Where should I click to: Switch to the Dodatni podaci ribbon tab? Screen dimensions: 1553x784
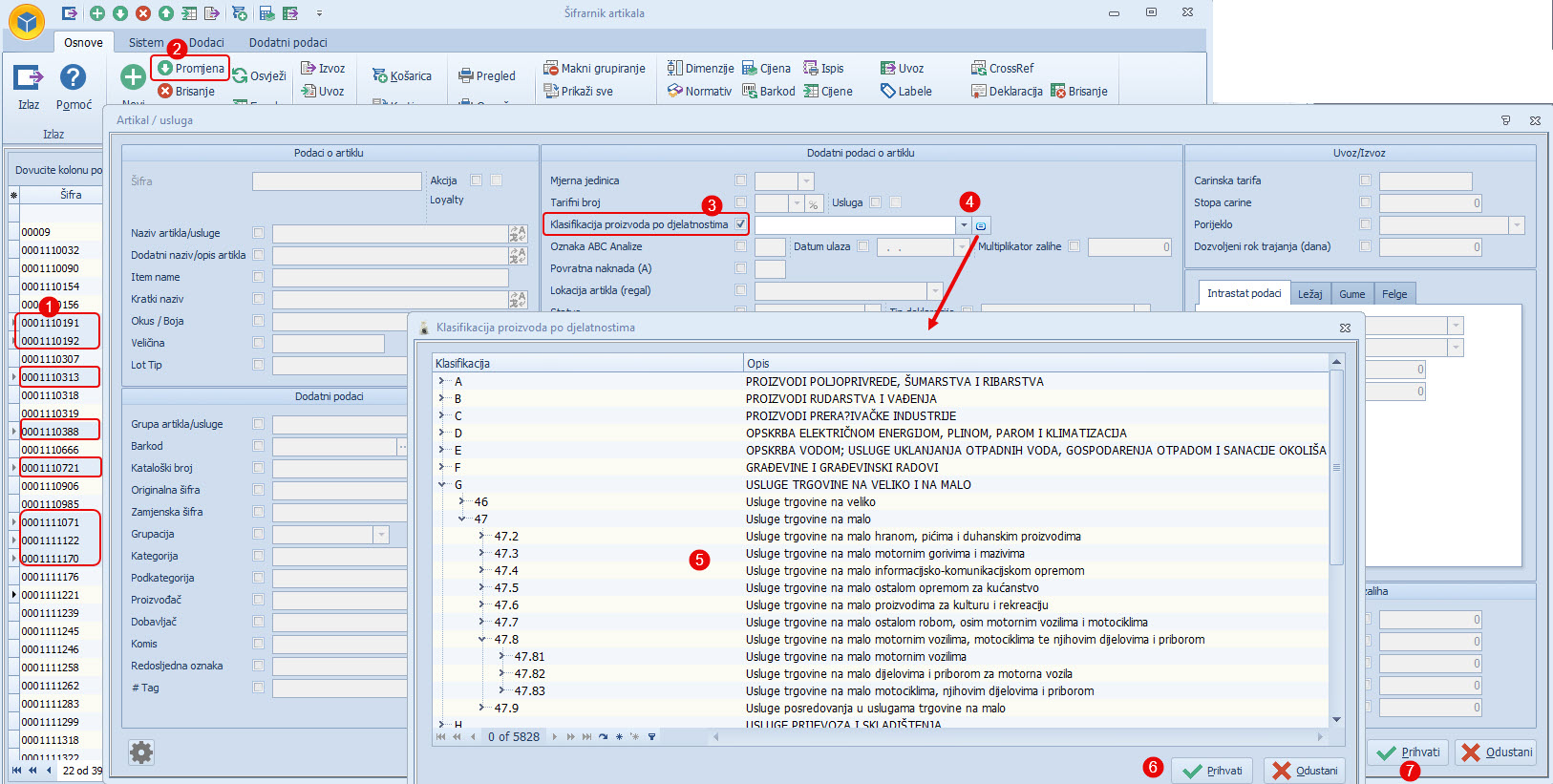point(287,43)
